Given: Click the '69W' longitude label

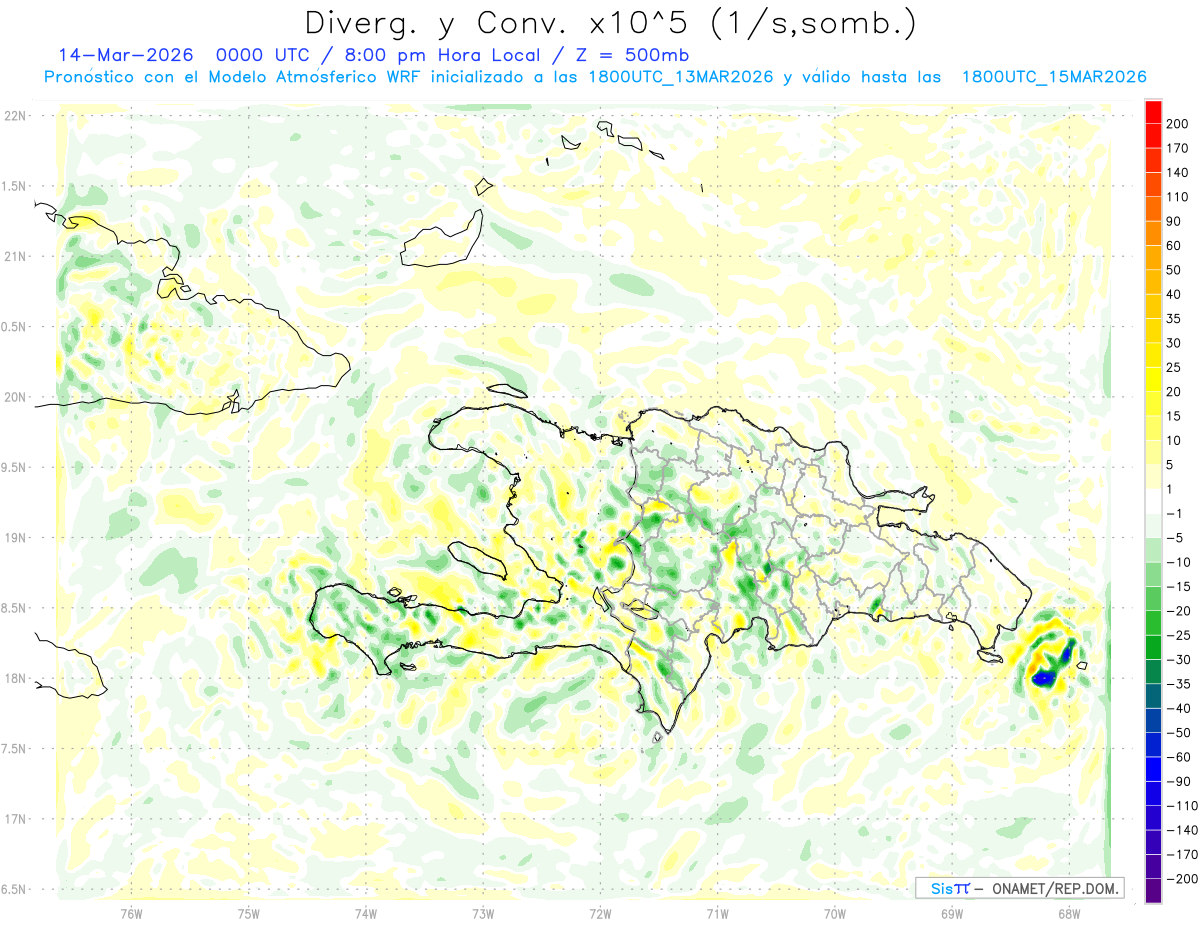Looking at the screenshot, I should pos(952,914).
